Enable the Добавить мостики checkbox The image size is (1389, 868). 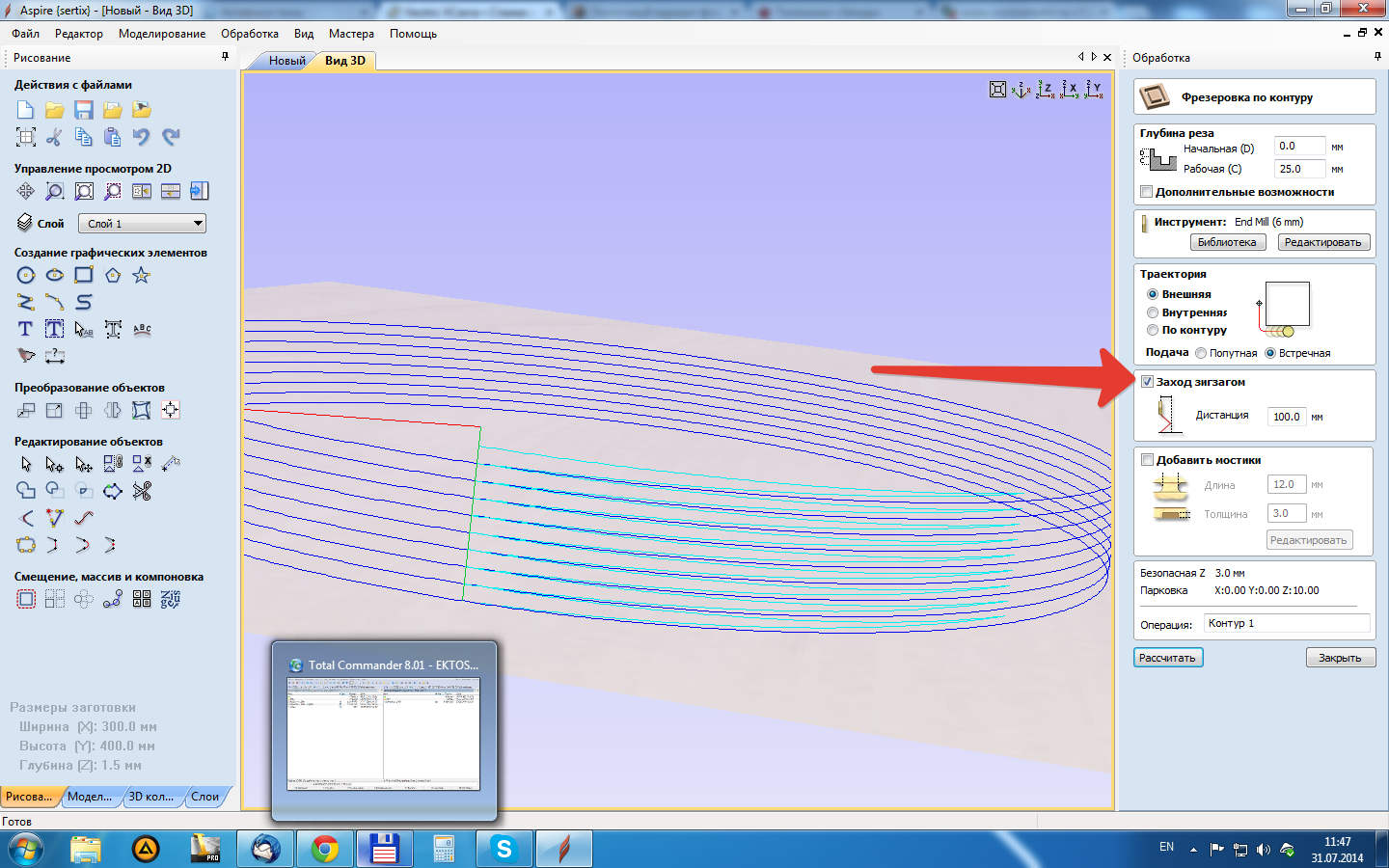click(1147, 460)
